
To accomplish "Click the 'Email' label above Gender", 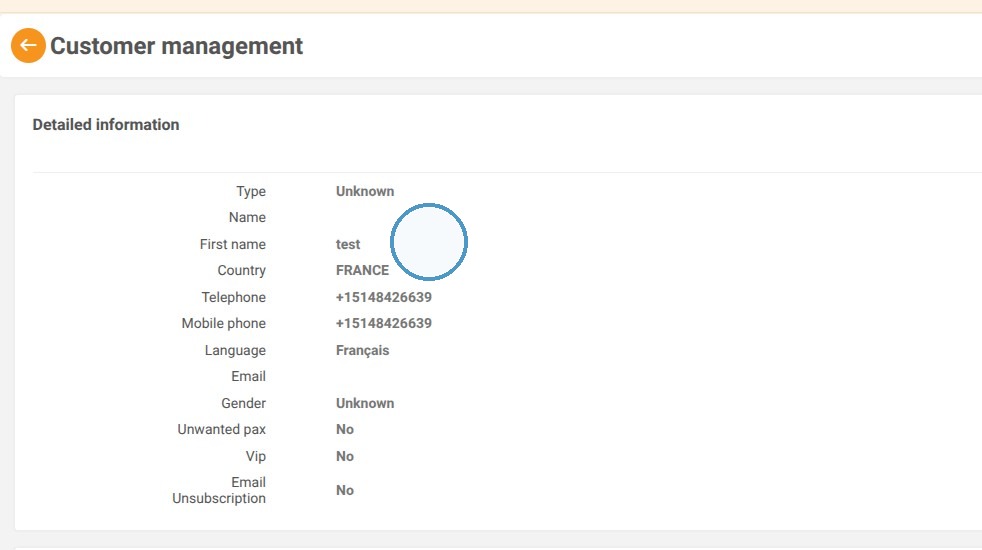I will (249, 376).
